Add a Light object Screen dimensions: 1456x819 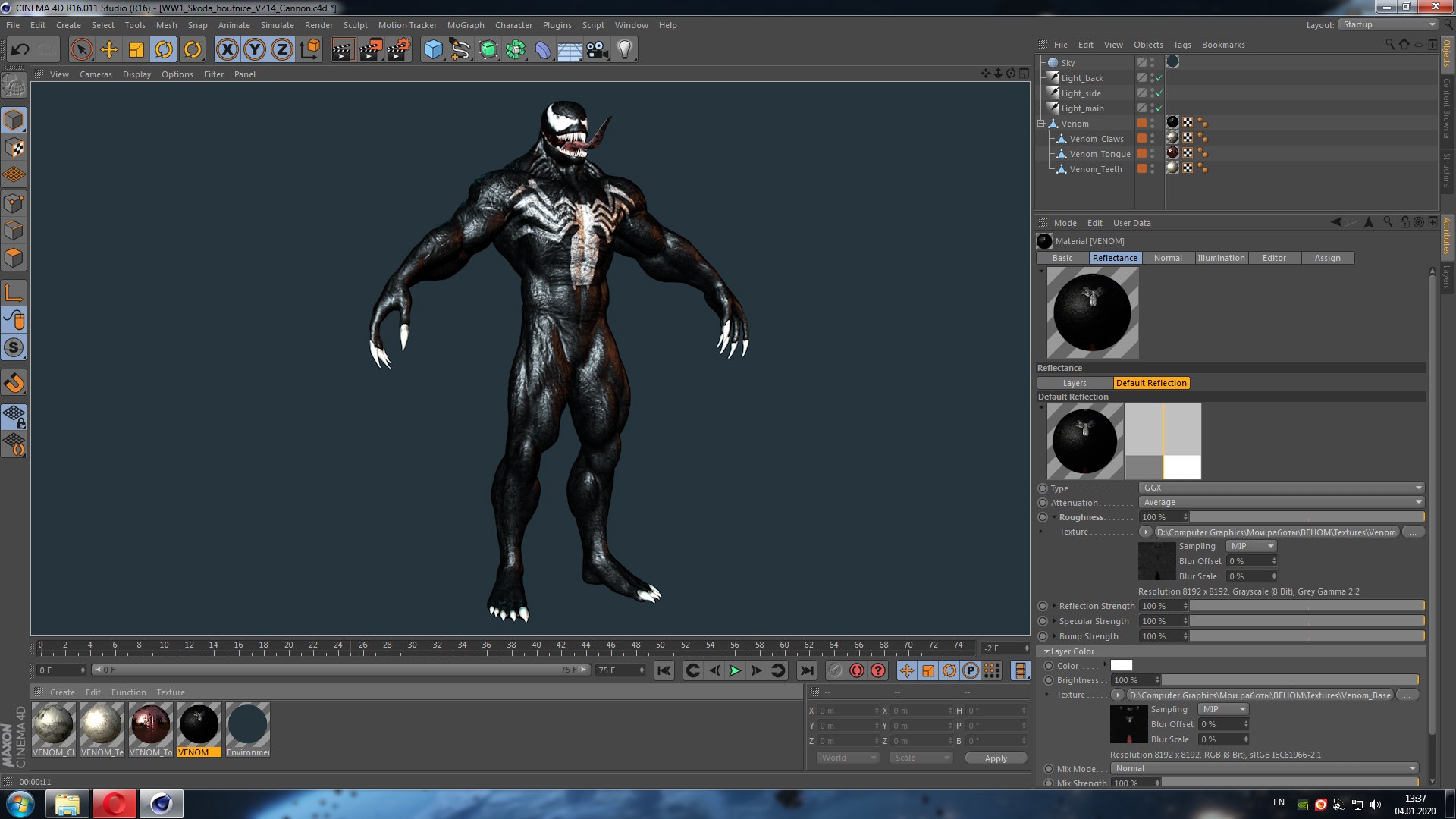pyautogui.click(x=625, y=50)
